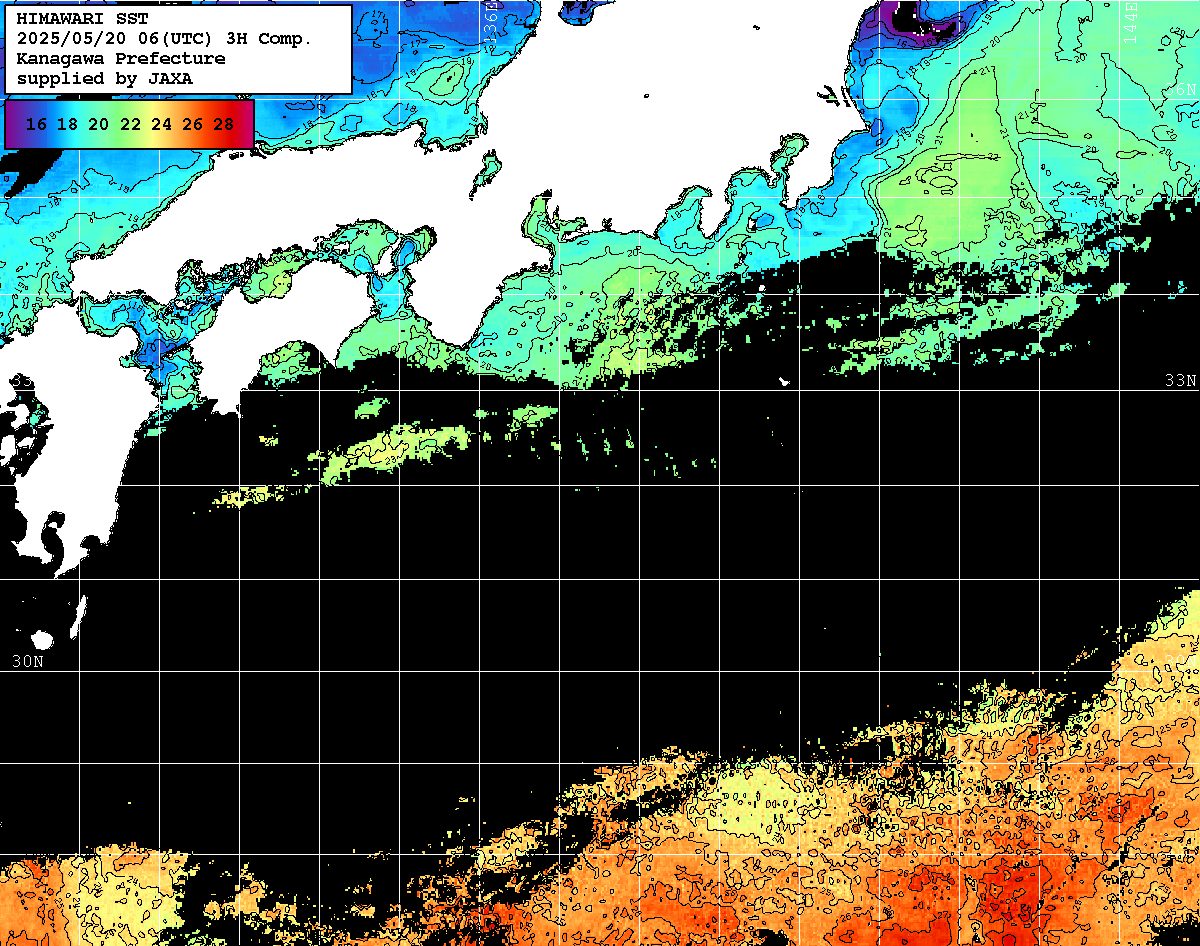Click the date "2025/05/20 06(UTC) 3H Comp."
1200x946 pixels.
pos(164,39)
